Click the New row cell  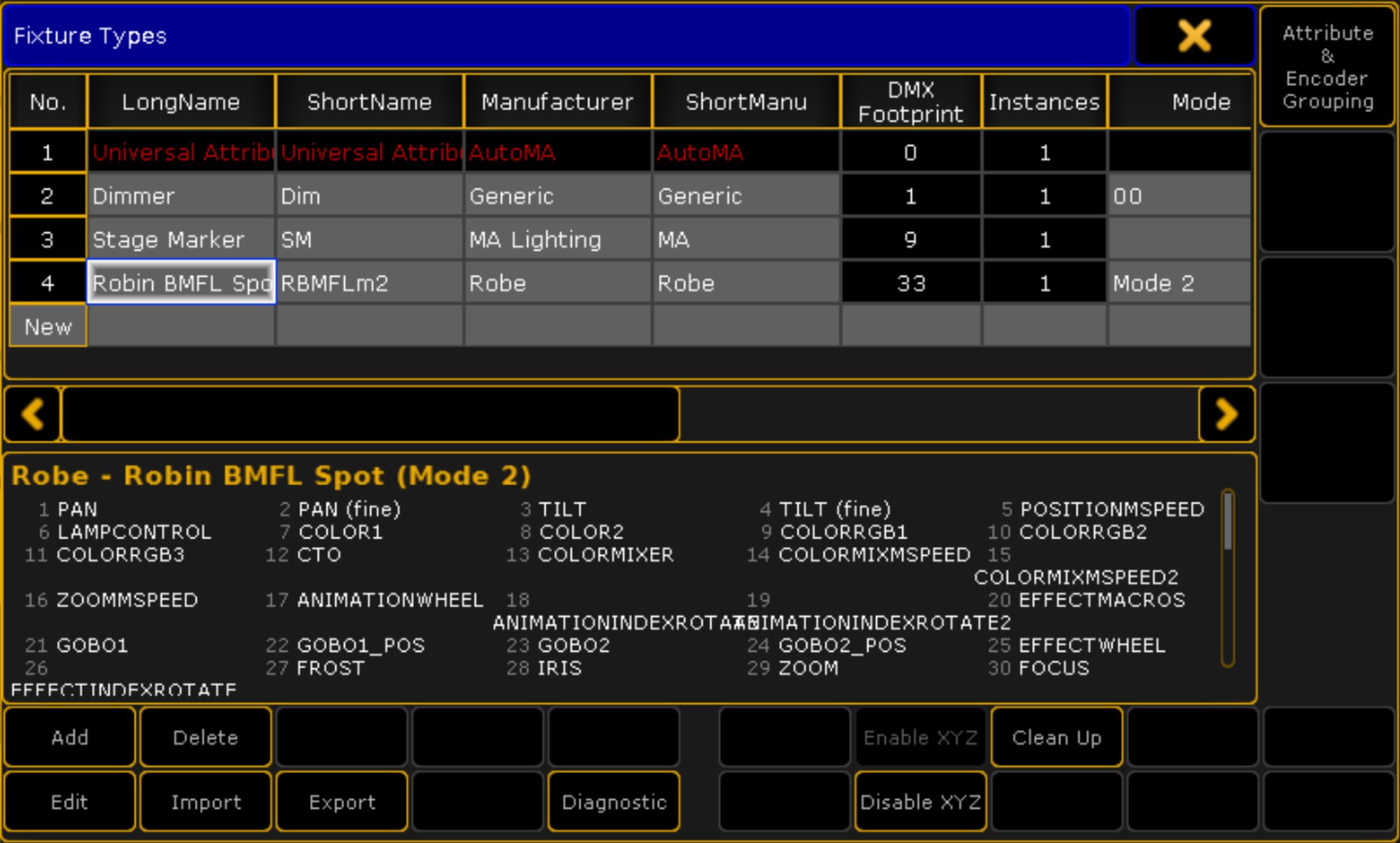pyautogui.click(x=48, y=327)
